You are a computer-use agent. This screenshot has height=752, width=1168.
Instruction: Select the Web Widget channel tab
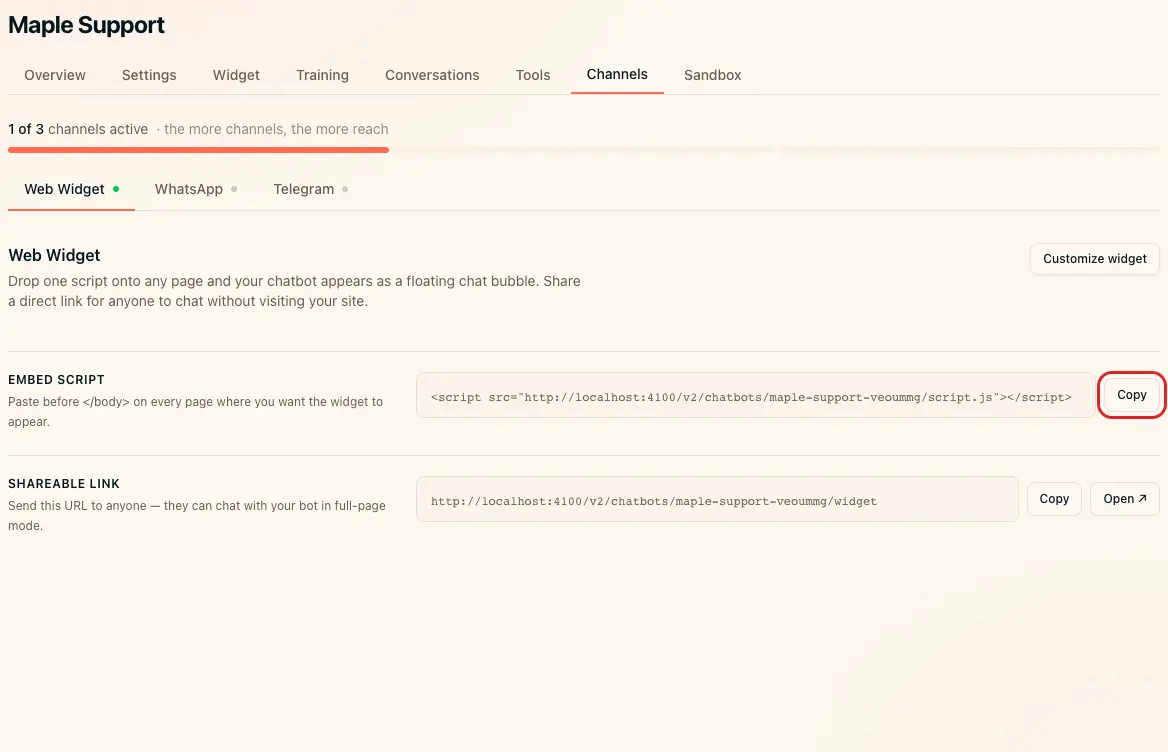tap(72, 189)
